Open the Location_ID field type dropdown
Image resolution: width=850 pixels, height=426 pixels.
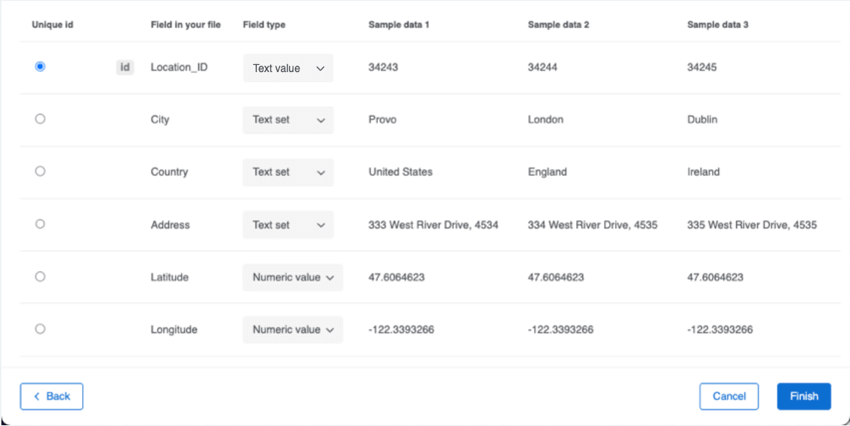click(x=288, y=68)
